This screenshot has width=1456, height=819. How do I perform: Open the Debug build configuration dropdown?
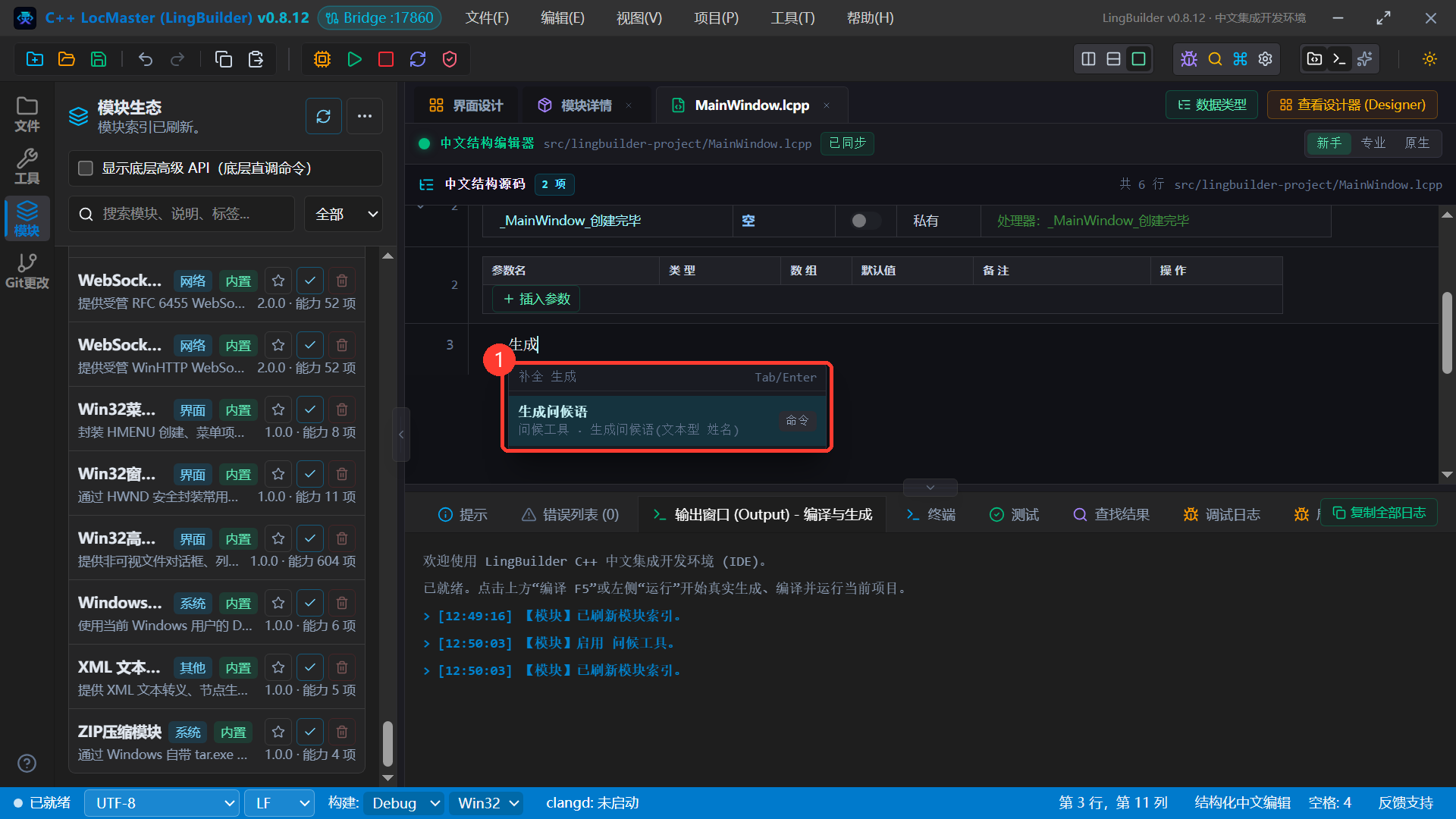[404, 803]
